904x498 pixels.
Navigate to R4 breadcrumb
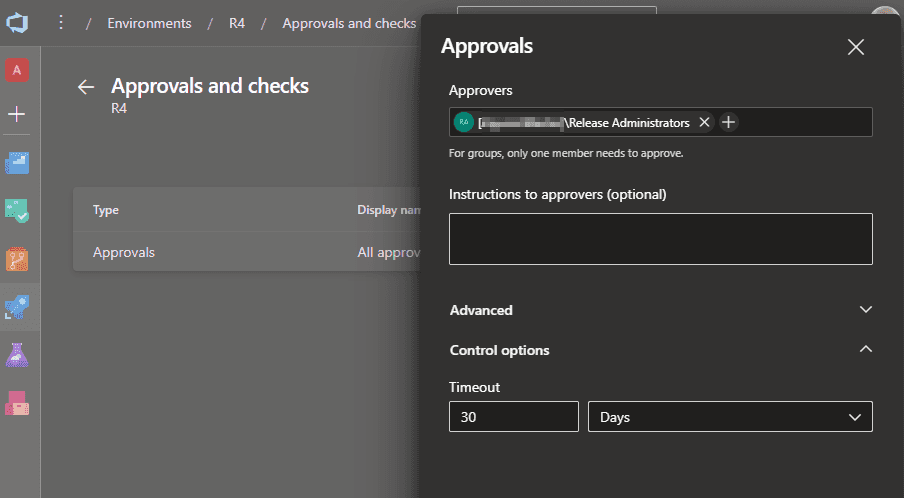pyautogui.click(x=237, y=23)
